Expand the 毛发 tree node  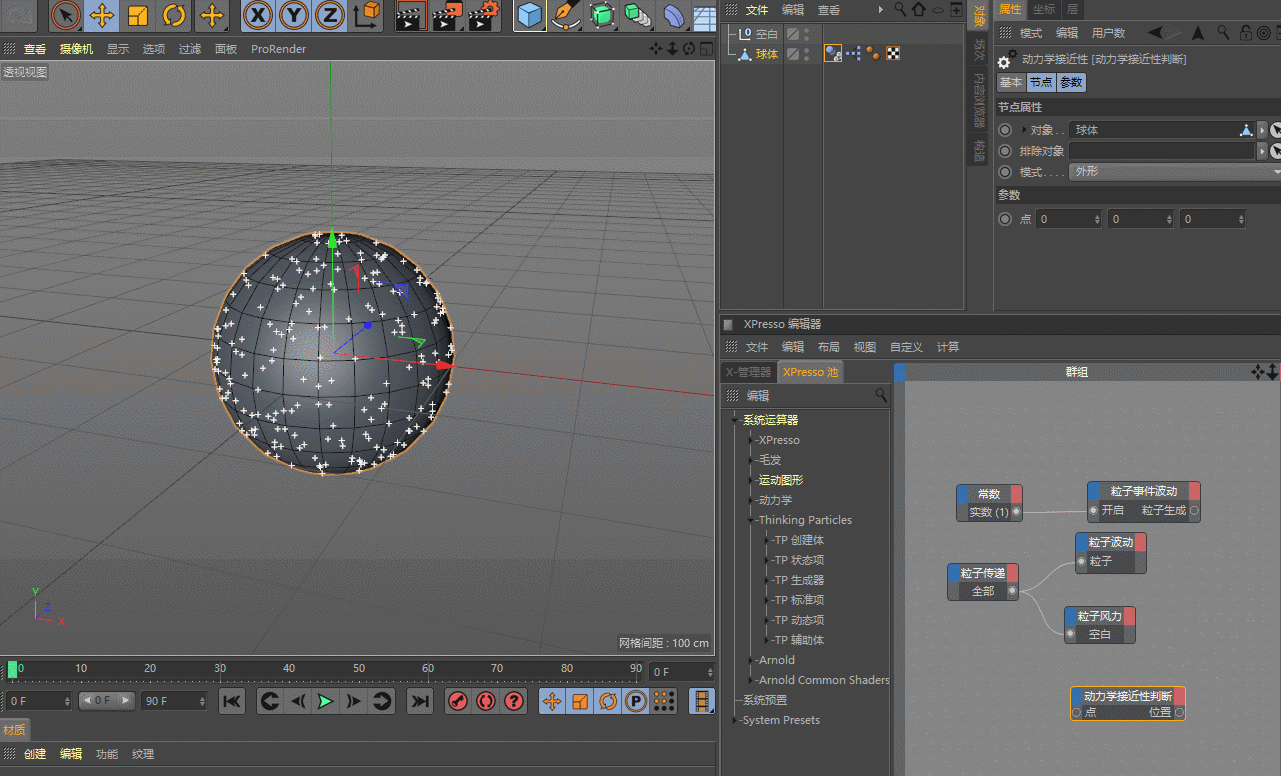pos(751,460)
